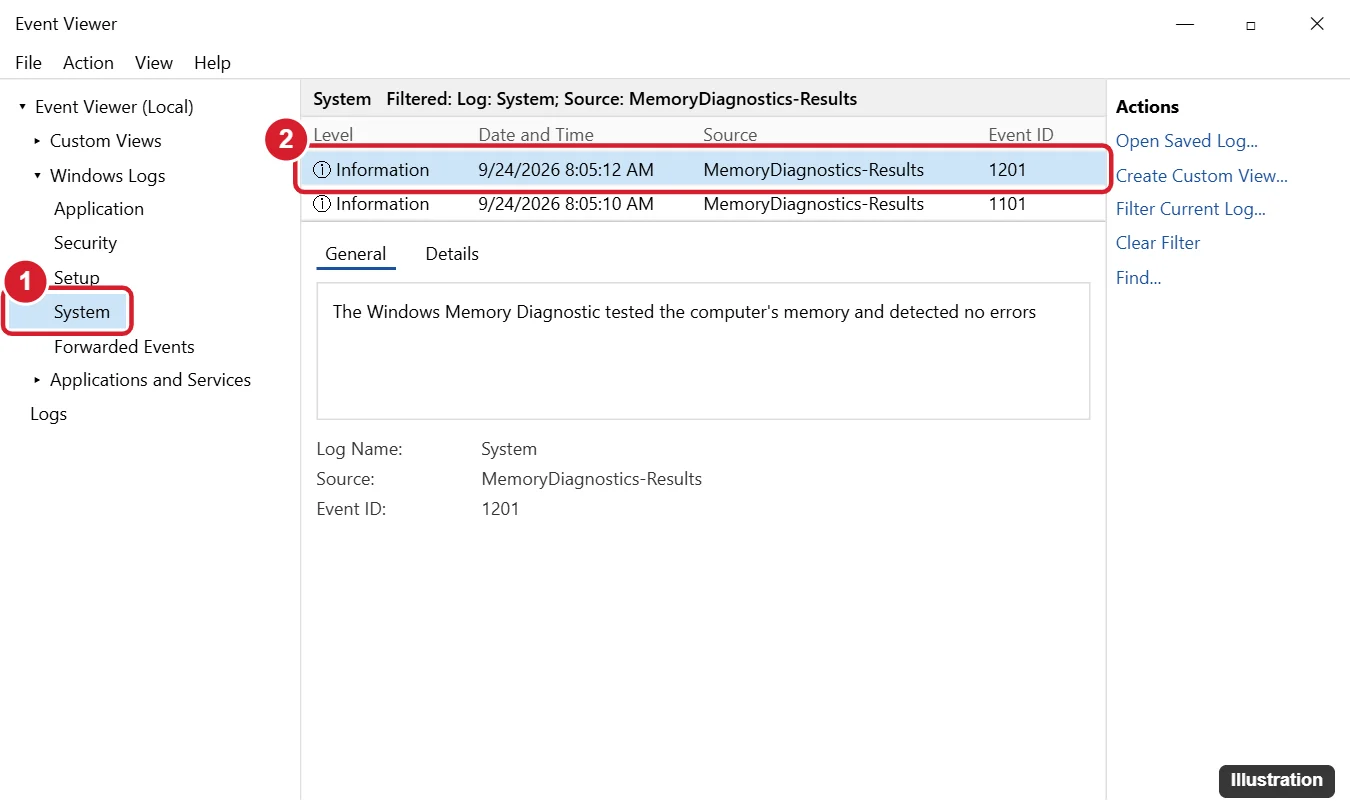Click the info icon in the 1101 event row
This screenshot has height=810, width=1350.
click(322, 204)
